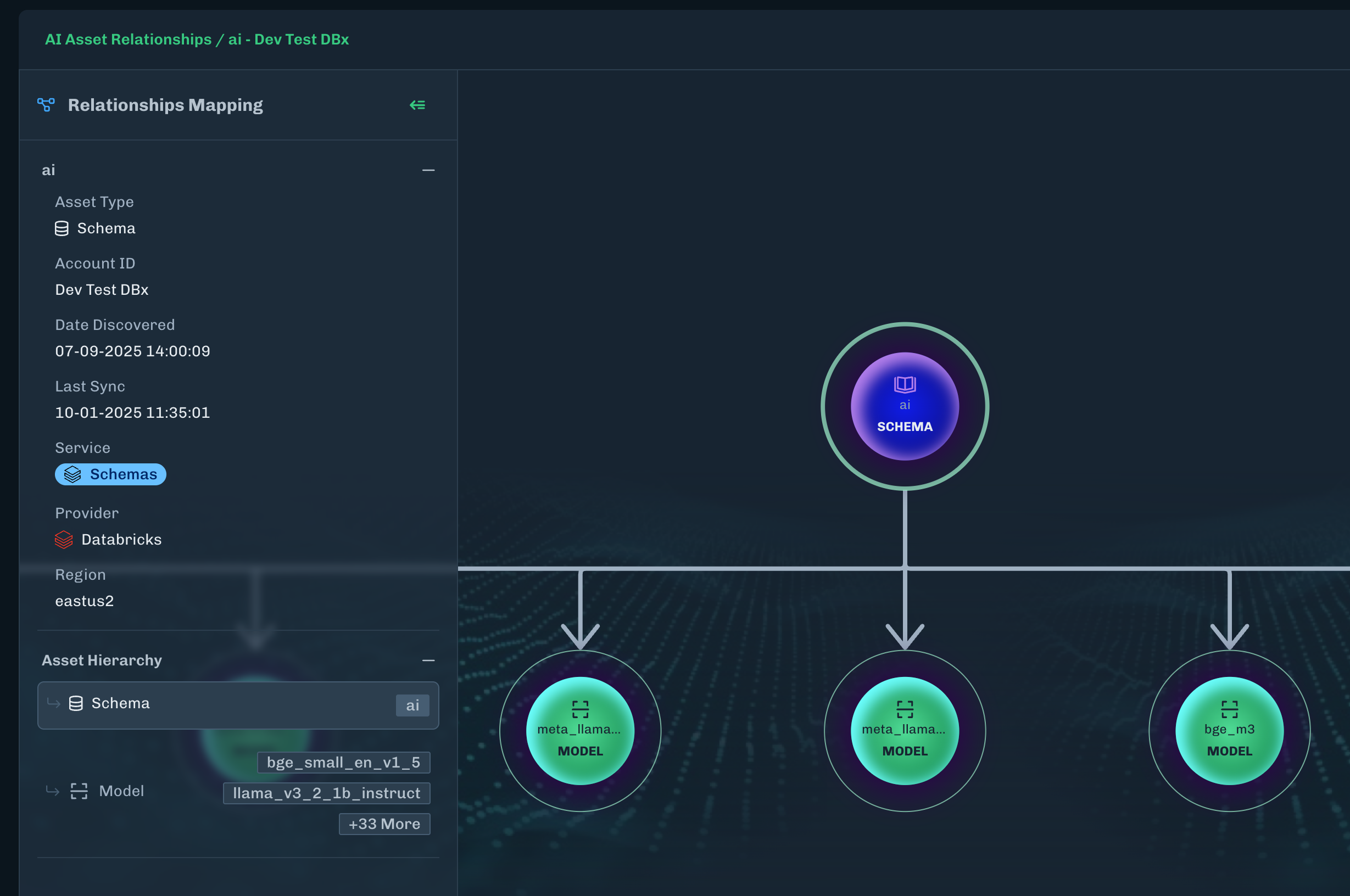1350x896 pixels.
Task: Click the Schemas service badge
Action: click(x=110, y=474)
